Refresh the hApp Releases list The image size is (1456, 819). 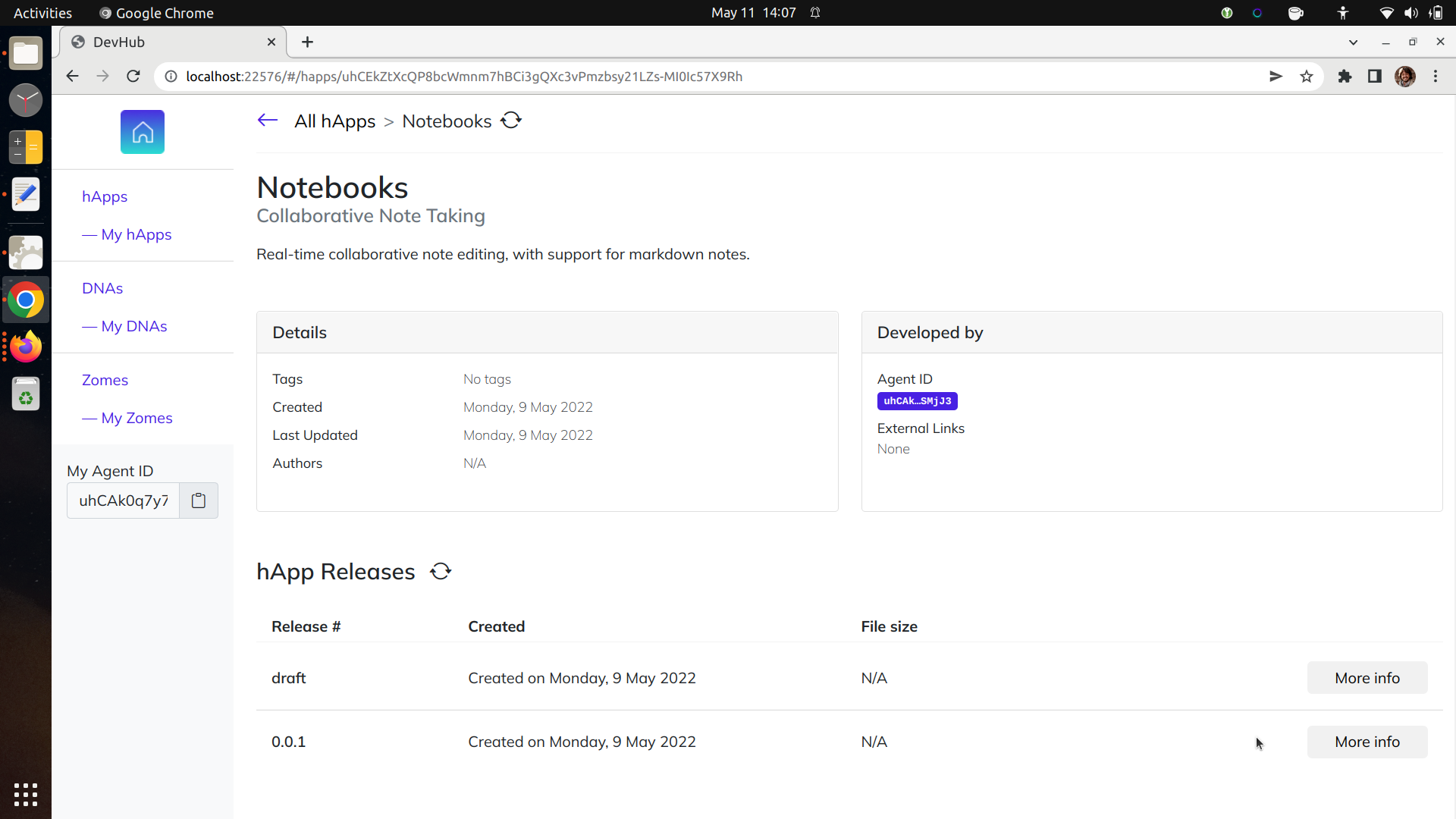441,571
